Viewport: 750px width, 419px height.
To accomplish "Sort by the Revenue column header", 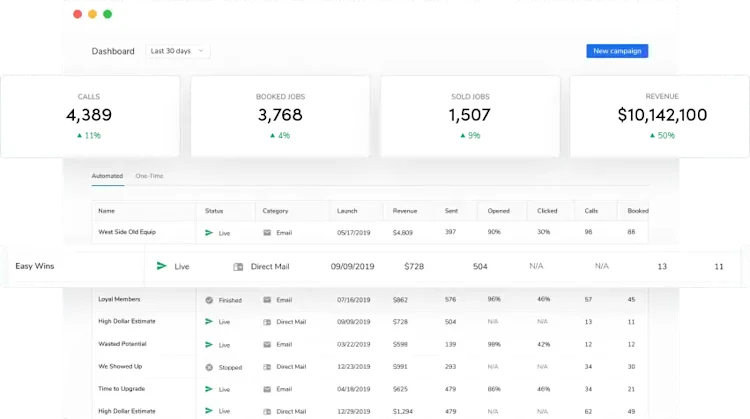I will point(405,211).
